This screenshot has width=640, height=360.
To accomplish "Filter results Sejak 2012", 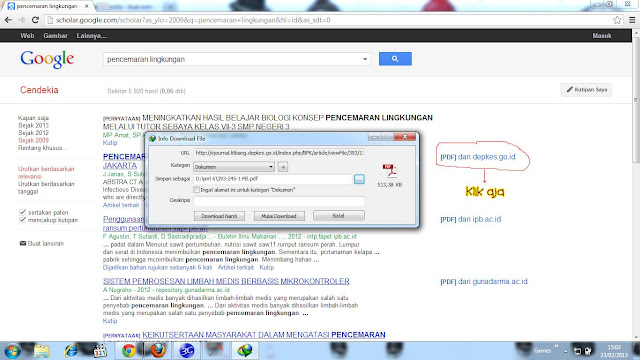I will pos(33,133).
